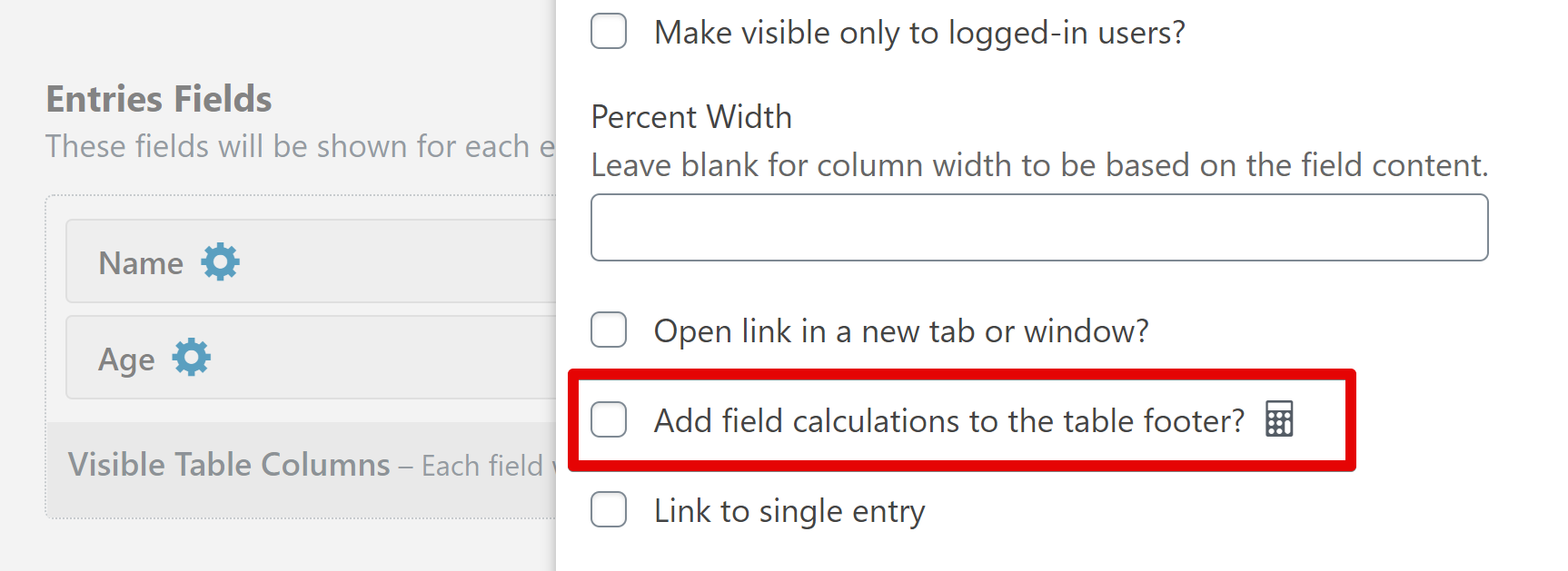Click the "Each field" text after Visible Table Columns
The image size is (1568, 571).
pyautogui.click(x=481, y=466)
